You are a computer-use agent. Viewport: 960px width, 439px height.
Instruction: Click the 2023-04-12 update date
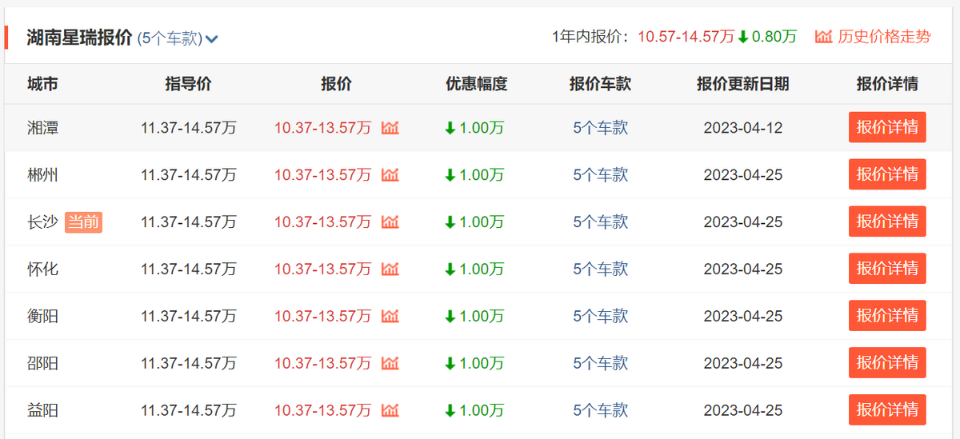(x=743, y=128)
